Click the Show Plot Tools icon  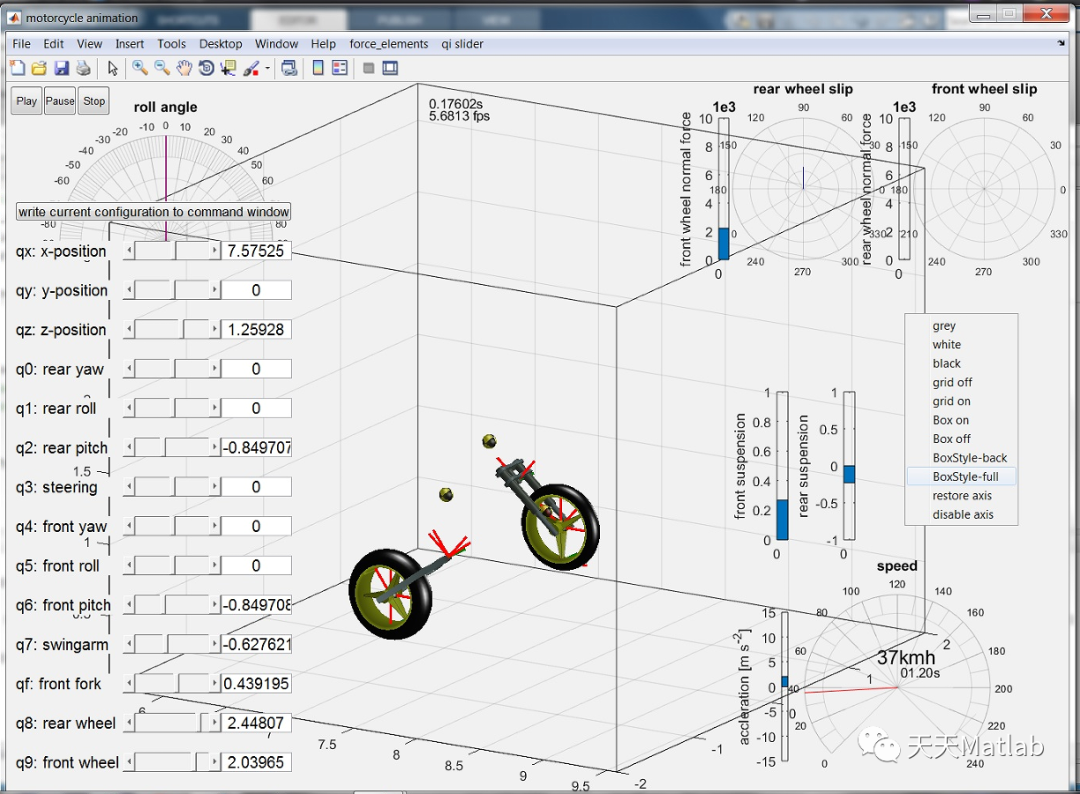(x=391, y=68)
